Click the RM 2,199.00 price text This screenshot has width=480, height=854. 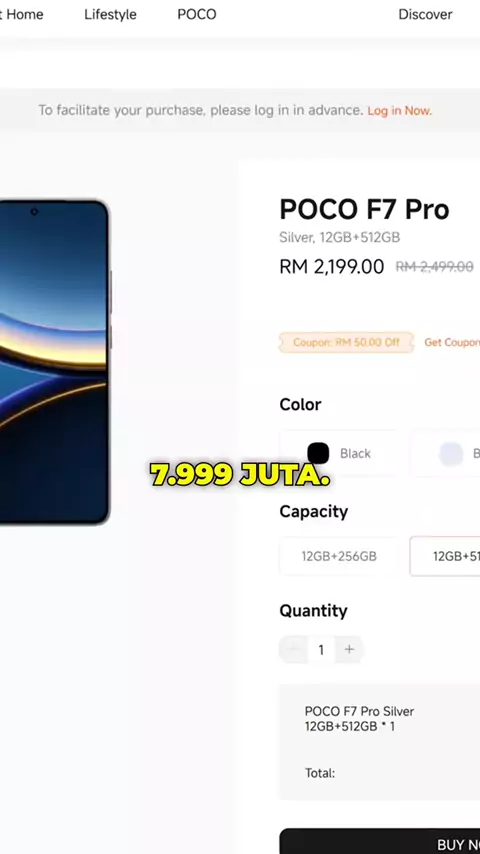tap(332, 266)
